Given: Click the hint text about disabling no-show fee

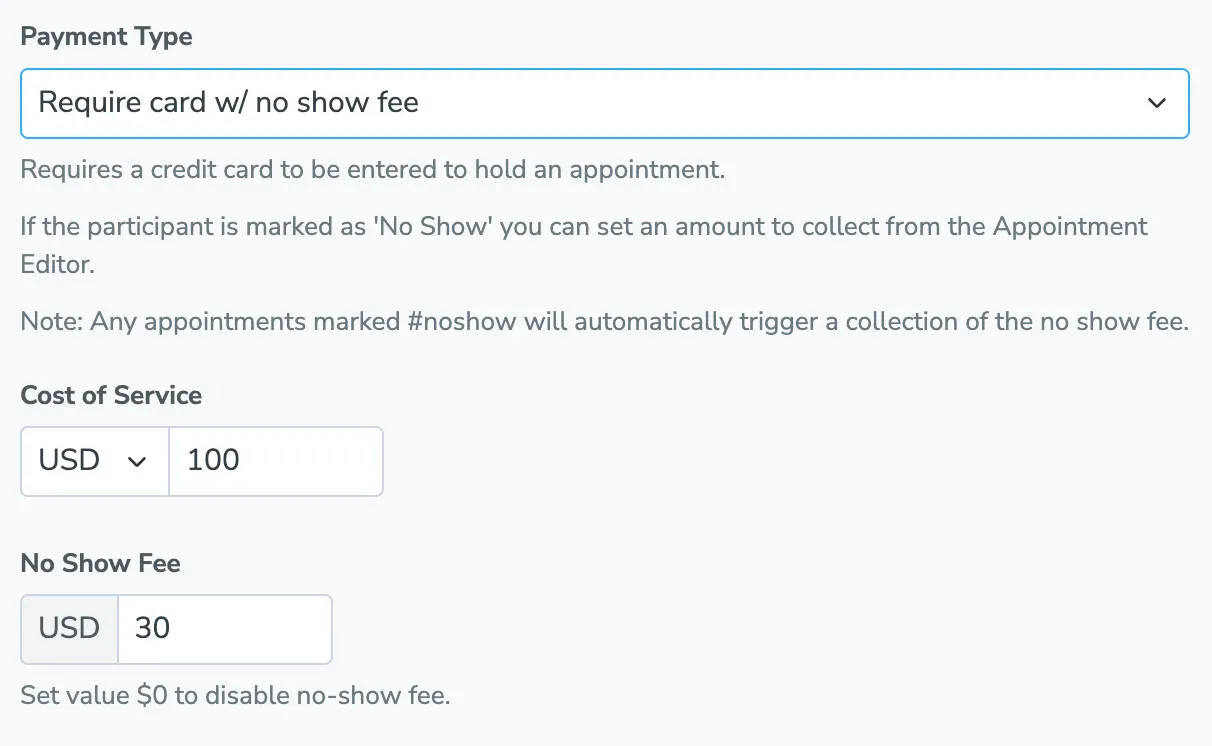Looking at the screenshot, I should (234, 695).
